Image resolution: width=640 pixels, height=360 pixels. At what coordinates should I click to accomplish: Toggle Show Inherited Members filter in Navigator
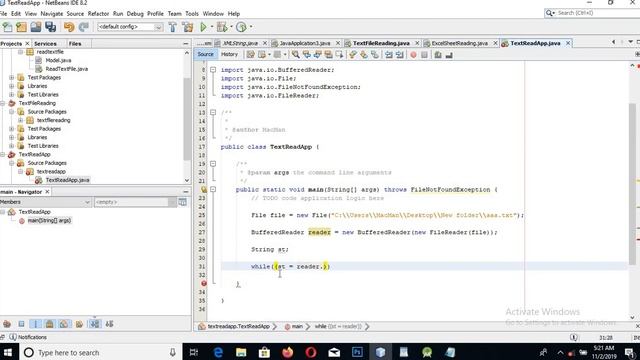click(7, 324)
